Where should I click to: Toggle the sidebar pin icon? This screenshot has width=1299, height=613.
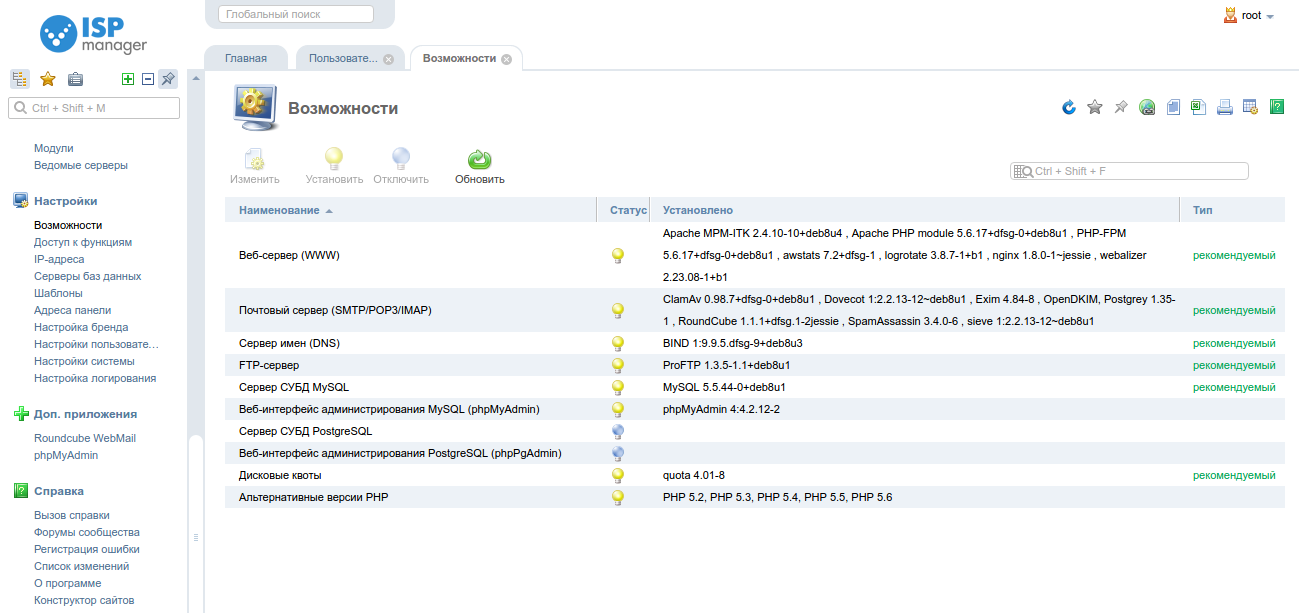(168, 79)
